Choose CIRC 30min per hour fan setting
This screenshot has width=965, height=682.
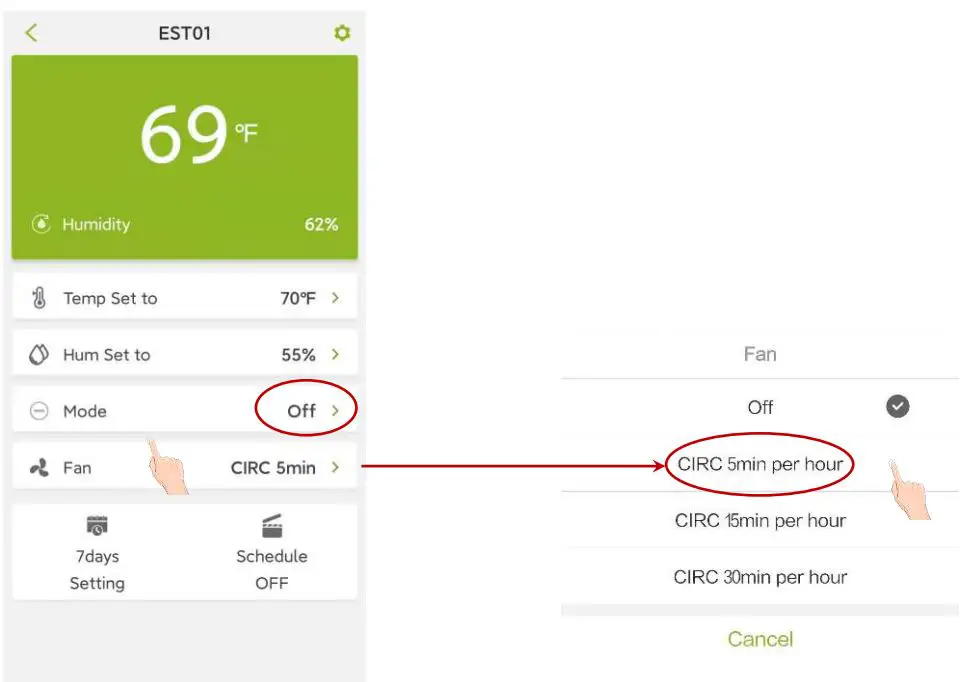(x=761, y=577)
